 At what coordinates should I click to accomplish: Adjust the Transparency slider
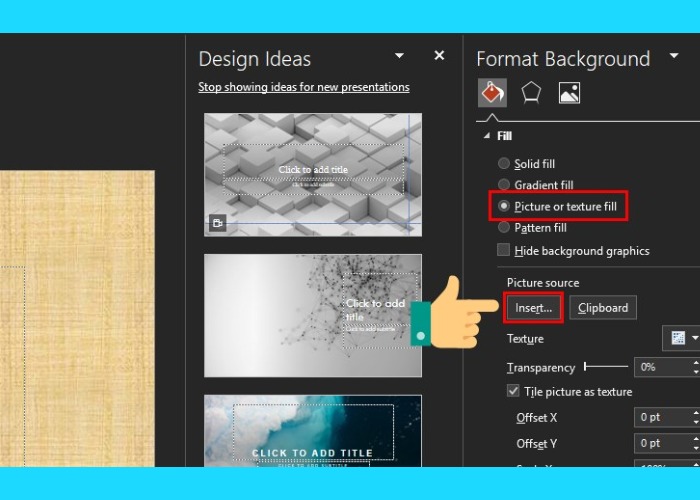coord(606,367)
